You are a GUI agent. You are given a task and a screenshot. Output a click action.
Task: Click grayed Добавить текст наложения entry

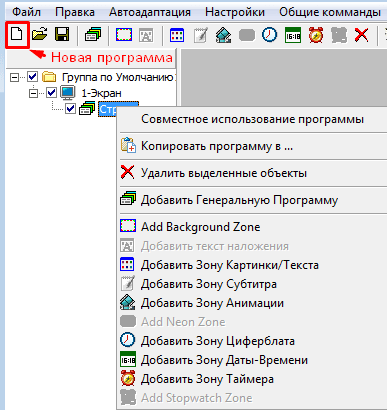click(x=253, y=246)
